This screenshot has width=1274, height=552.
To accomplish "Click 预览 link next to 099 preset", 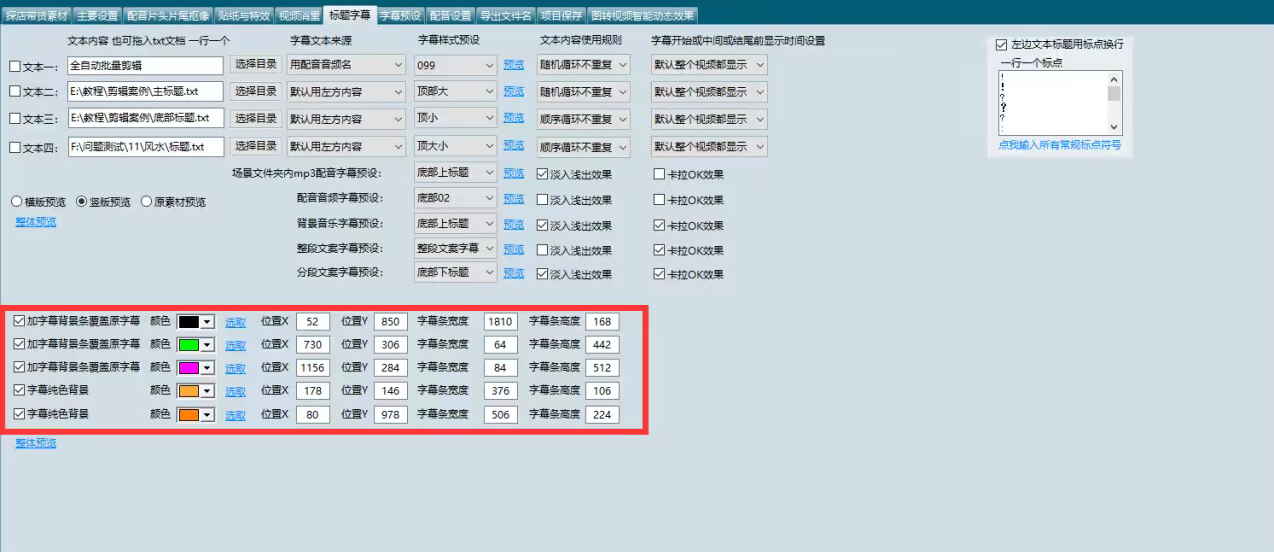I will pos(513,65).
